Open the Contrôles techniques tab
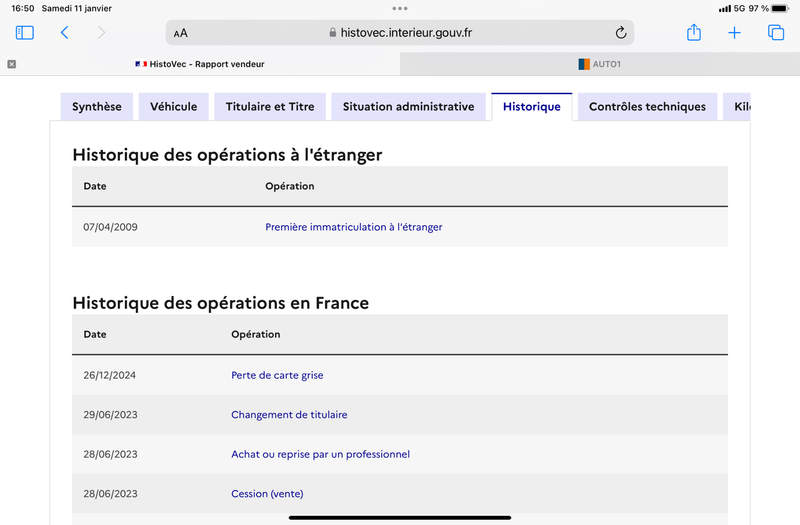Image resolution: width=800 pixels, height=525 pixels. pyautogui.click(x=647, y=107)
